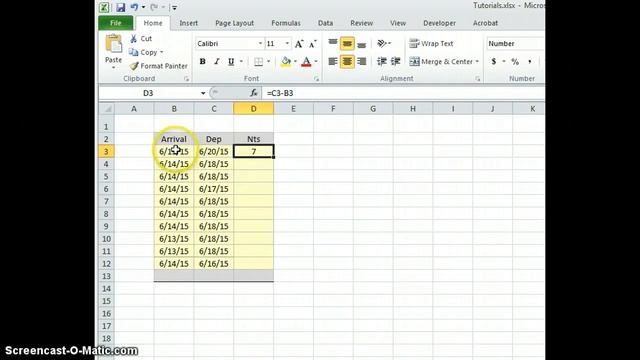Click cell C12 containing 6/16/15
This screenshot has width=640, height=360.
point(213,264)
